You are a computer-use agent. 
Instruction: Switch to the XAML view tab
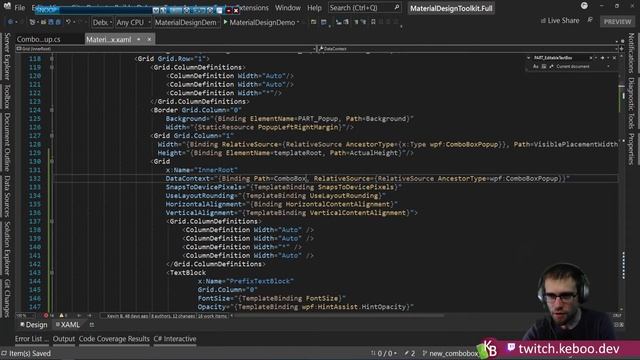68,325
